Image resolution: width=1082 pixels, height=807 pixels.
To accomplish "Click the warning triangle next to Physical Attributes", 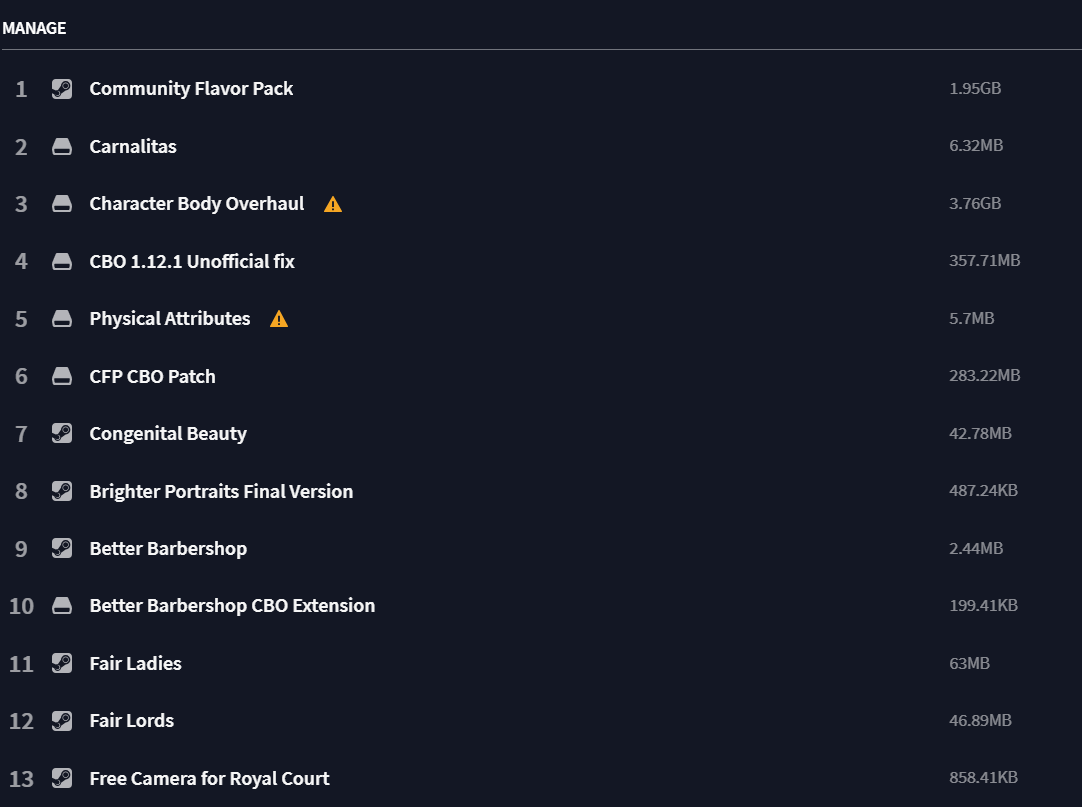I will (279, 319).
